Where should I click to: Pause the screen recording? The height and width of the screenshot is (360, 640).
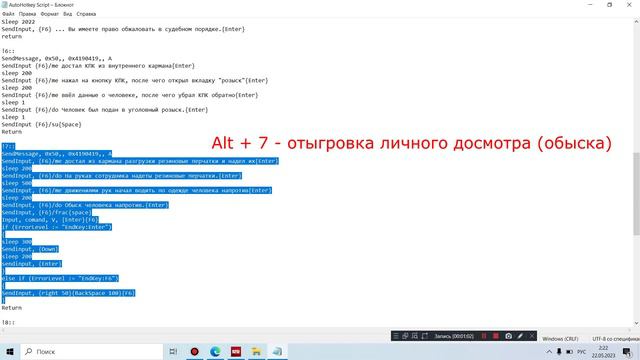click(x=484, y=336)
